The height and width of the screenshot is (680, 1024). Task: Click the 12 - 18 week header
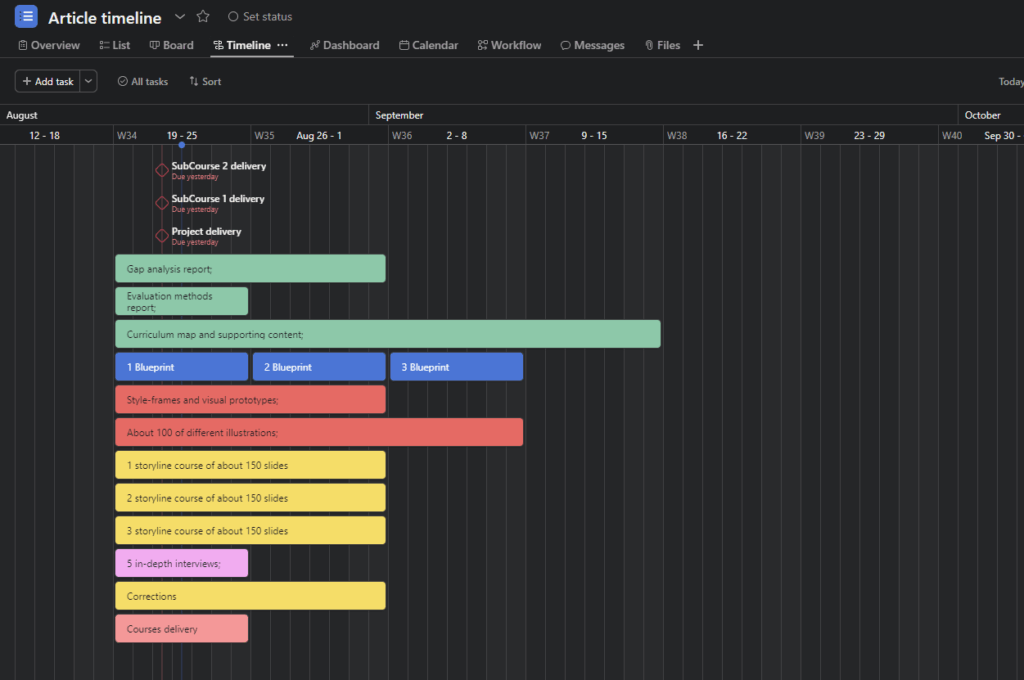pos(44,135)
